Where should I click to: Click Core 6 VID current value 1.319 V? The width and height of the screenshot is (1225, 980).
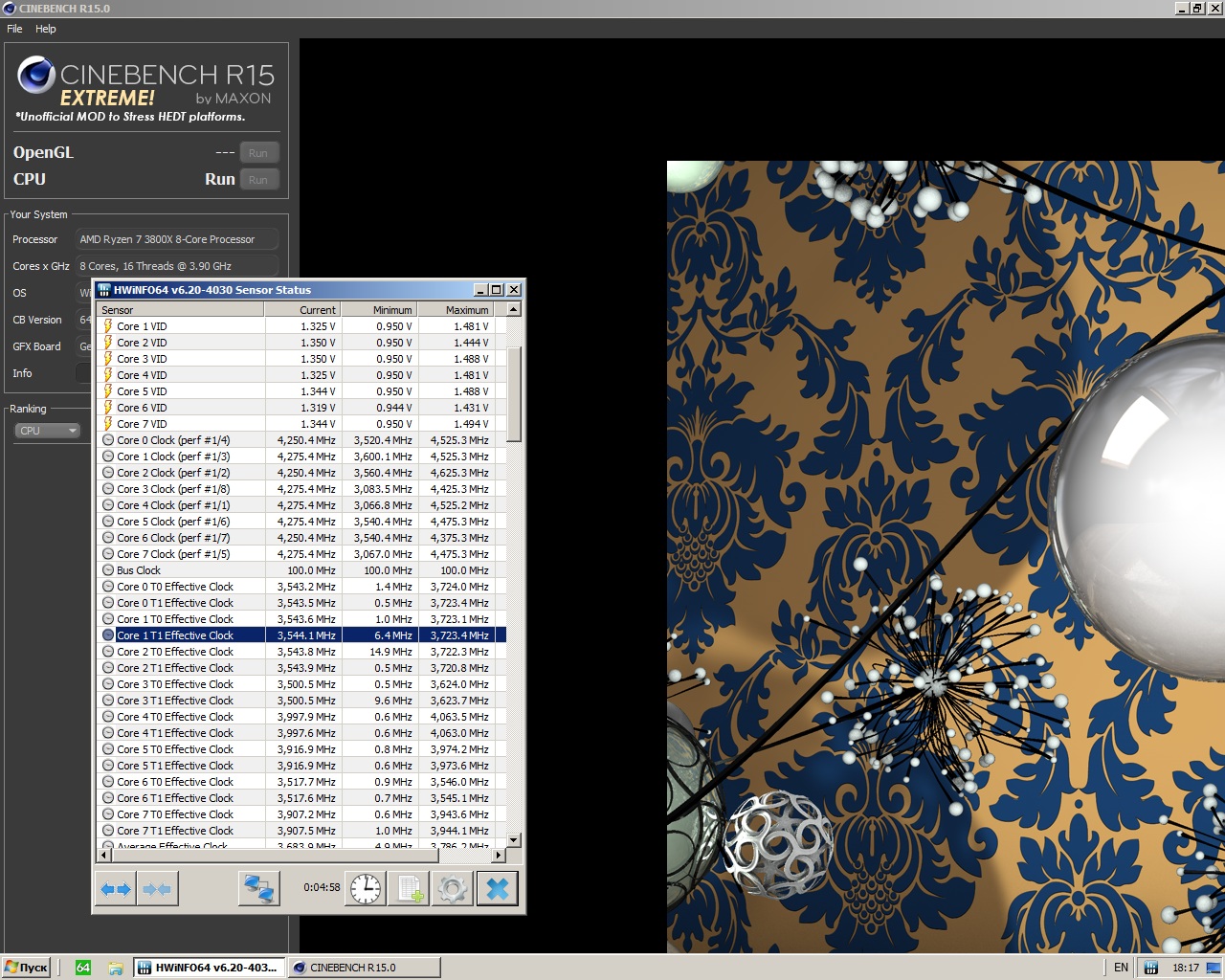(318, 408)
